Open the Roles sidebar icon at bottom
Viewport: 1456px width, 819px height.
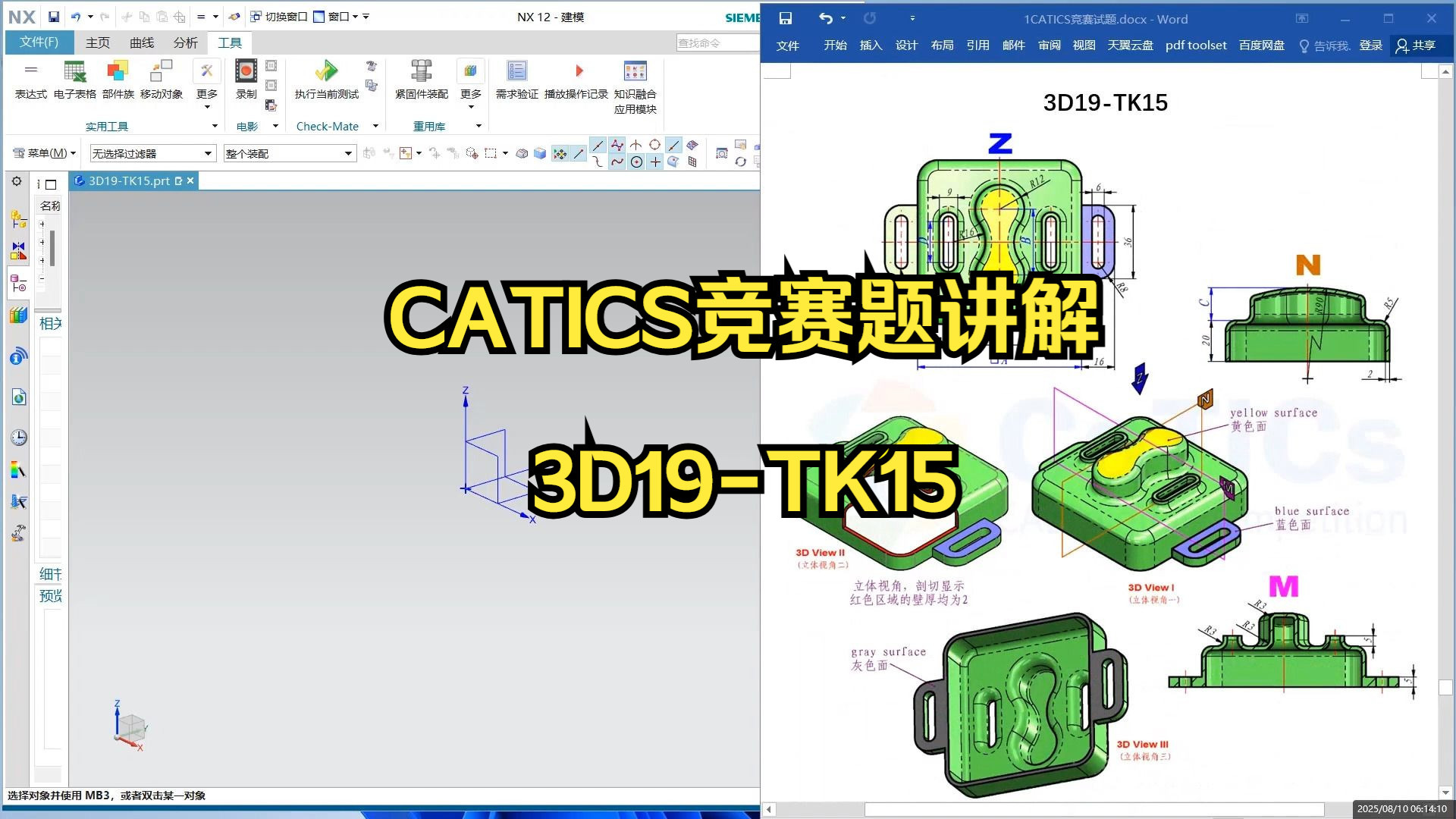tap(18, 533)
